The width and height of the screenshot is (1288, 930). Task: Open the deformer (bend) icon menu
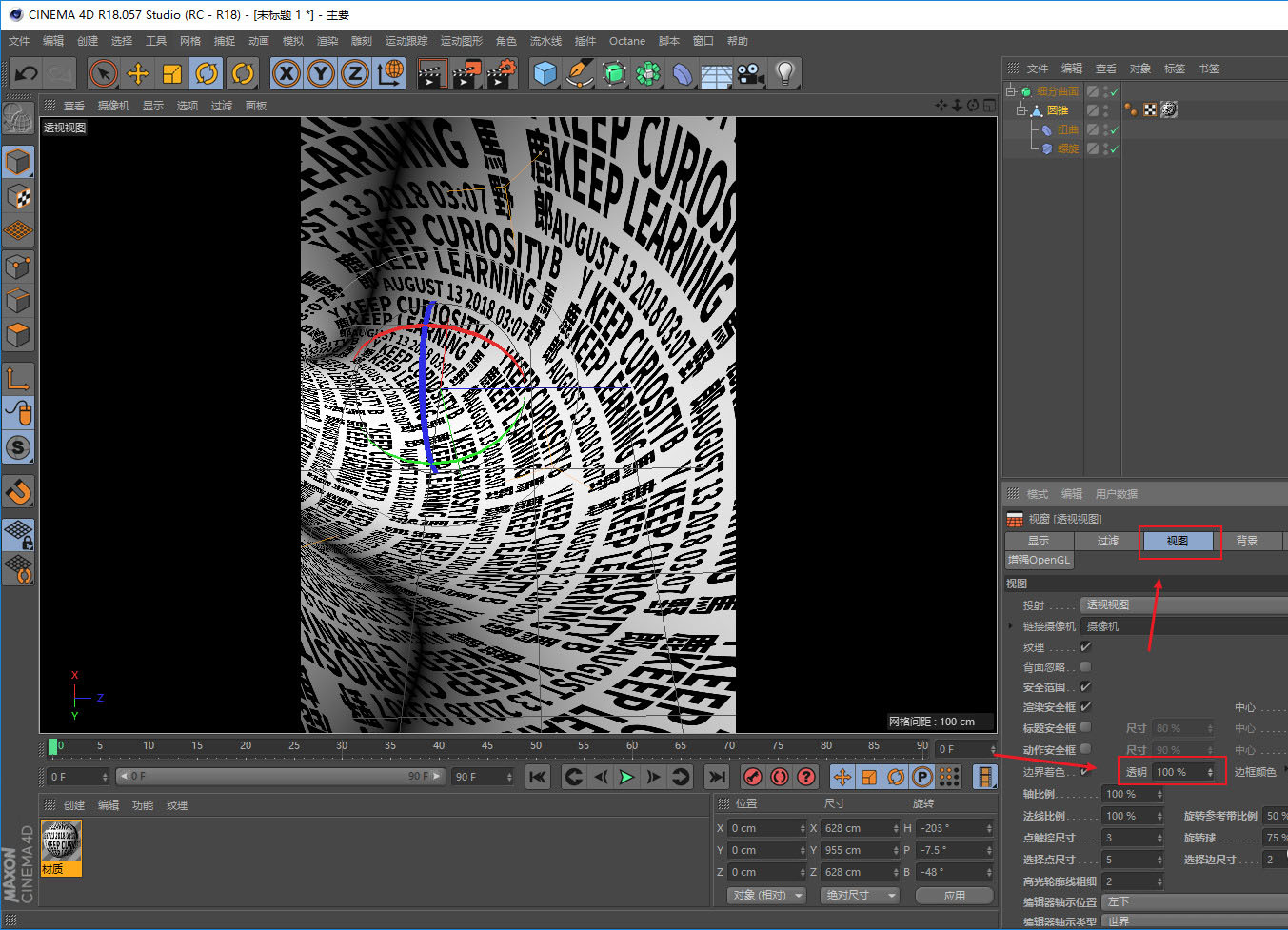pyautogui.click(x=683, y=73)
